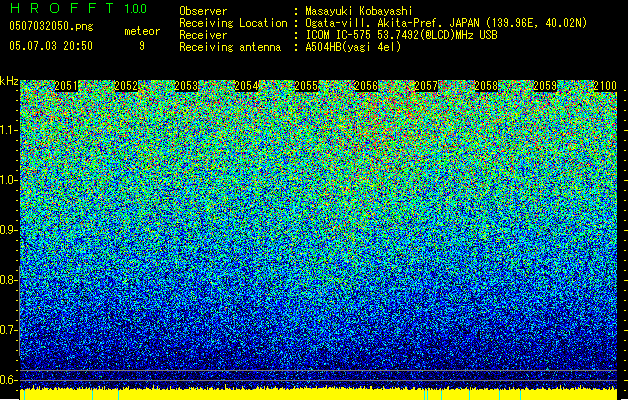Screen dimensions: 629x400
Task: Click the meteor label
Action: click(142, 31)
